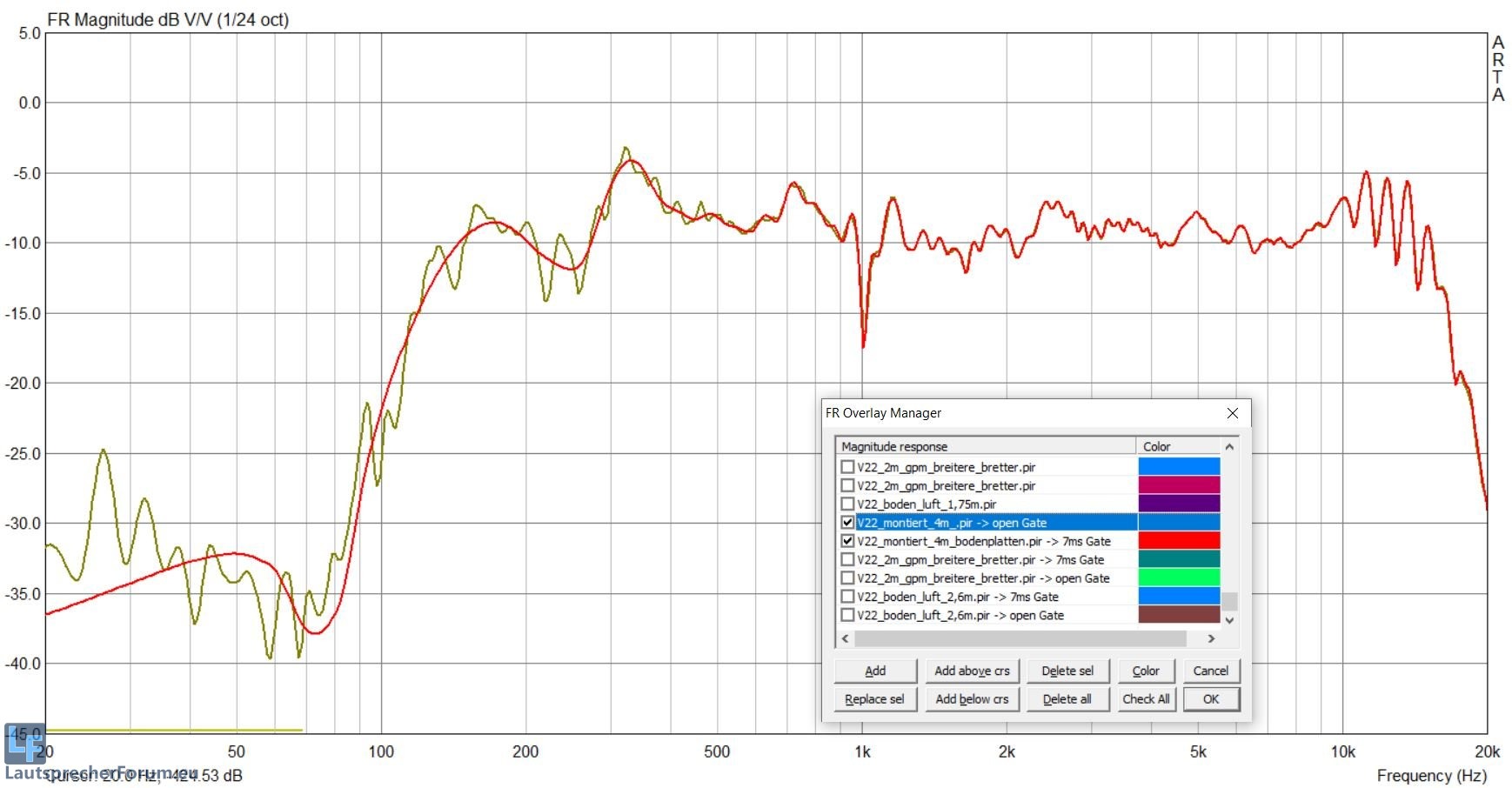Click red swatch of bodenplatten overlay
The image size is (1512, 788).
pyautogui.click(x=1179, y=541)
